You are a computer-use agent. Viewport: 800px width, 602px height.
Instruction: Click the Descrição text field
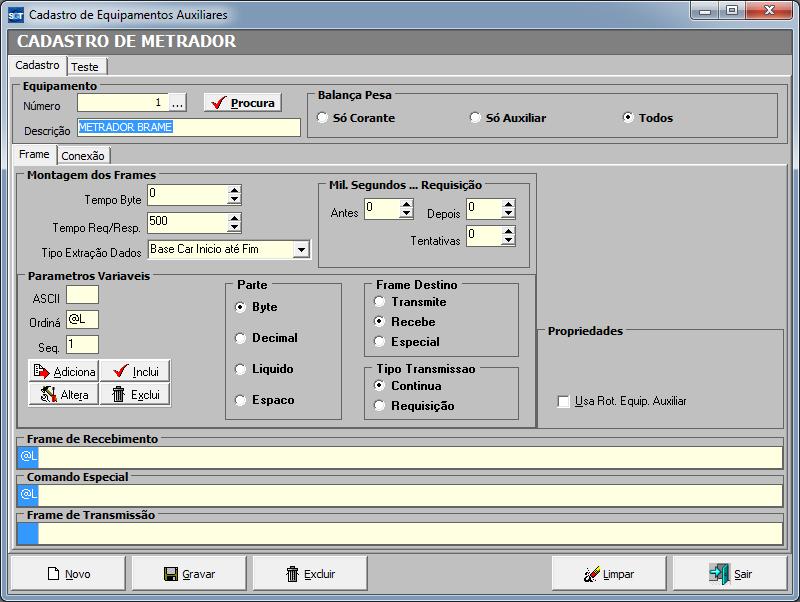(188, 128)
